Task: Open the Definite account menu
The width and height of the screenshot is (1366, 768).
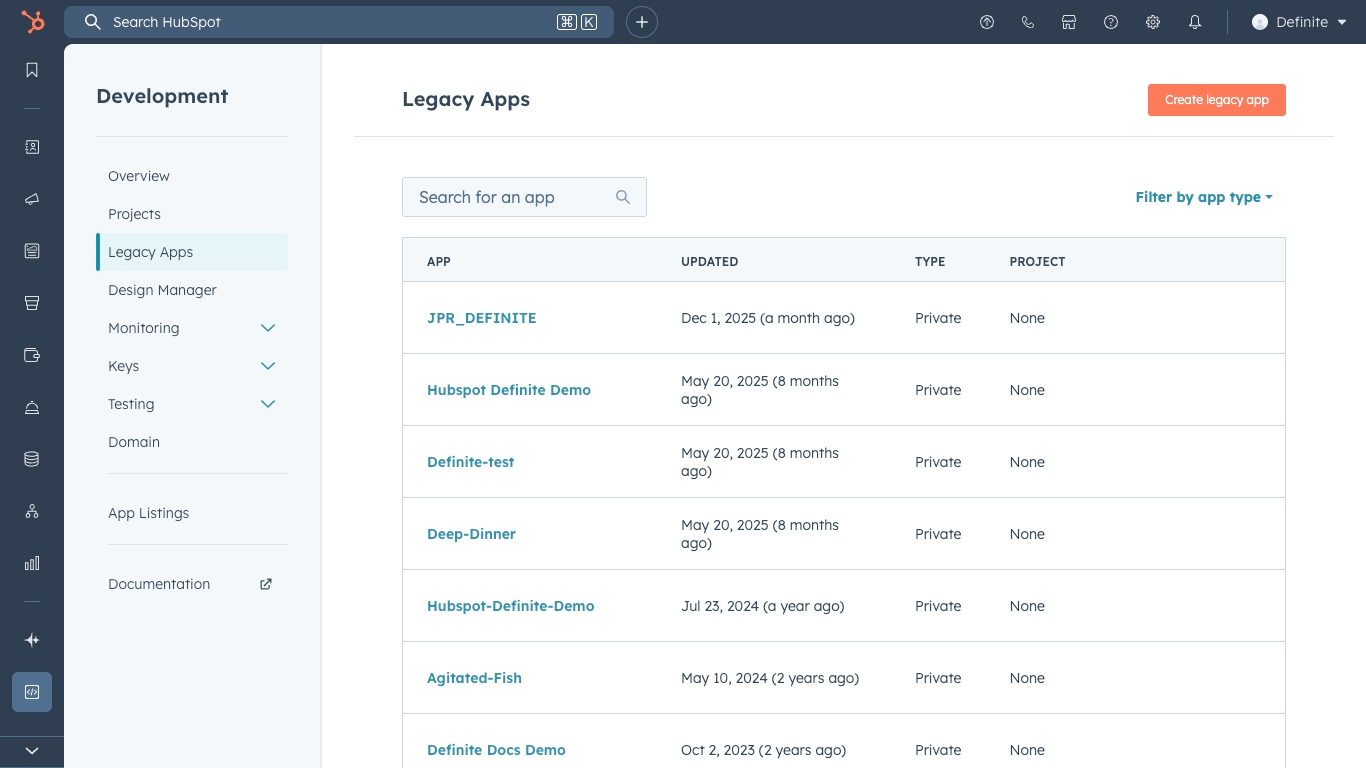Action: coord(1300,22)
